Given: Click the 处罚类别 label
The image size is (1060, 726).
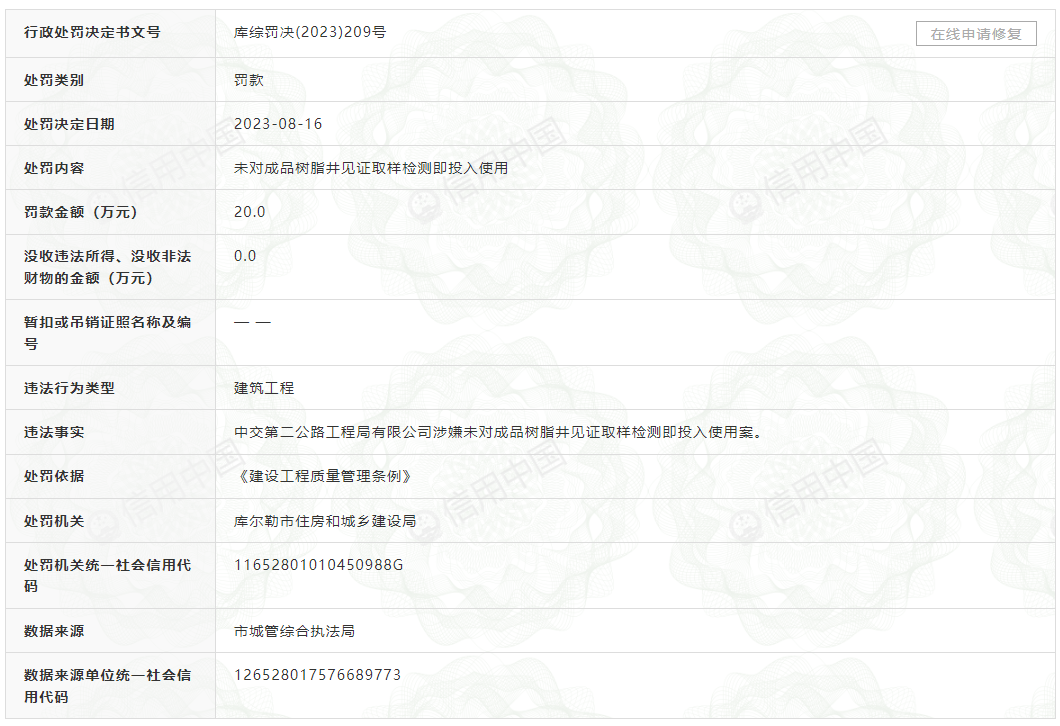Looking at the screenshot, I should tap(54, 80).
